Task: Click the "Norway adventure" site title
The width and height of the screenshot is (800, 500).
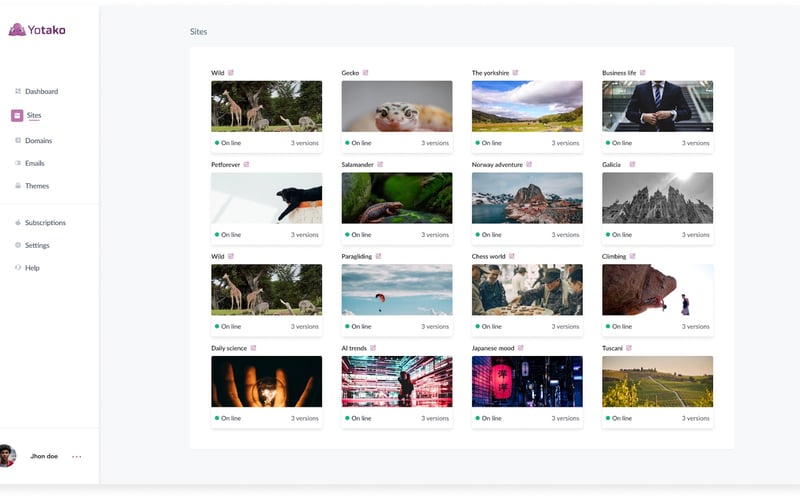Action: 497,164
